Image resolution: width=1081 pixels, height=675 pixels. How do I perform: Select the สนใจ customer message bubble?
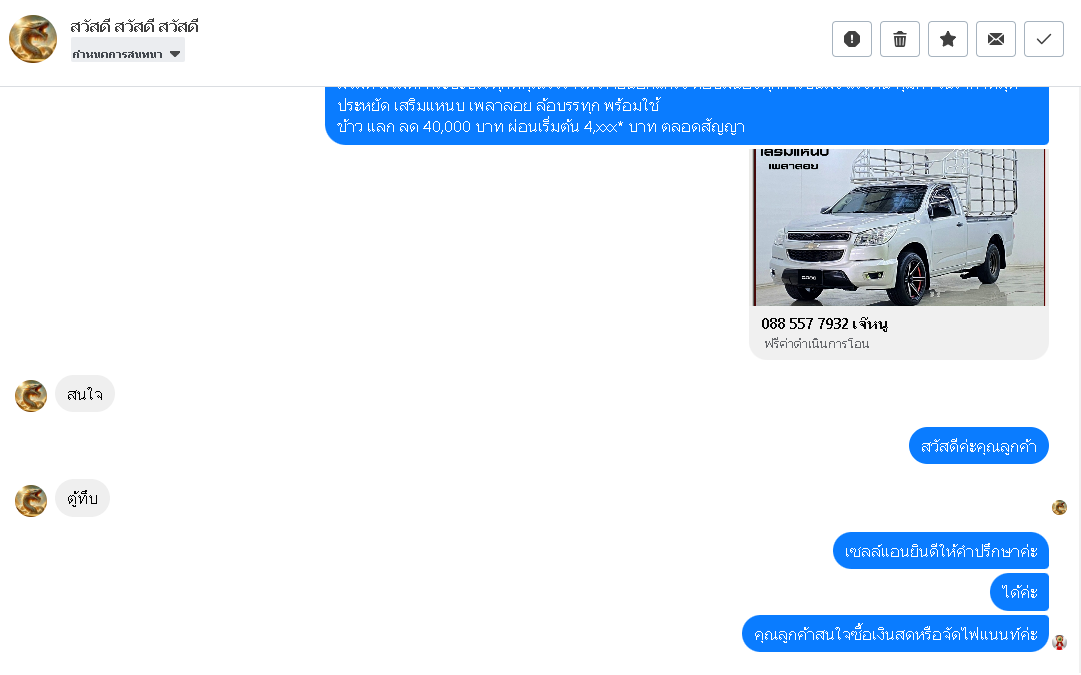click(x=85, y=394)
